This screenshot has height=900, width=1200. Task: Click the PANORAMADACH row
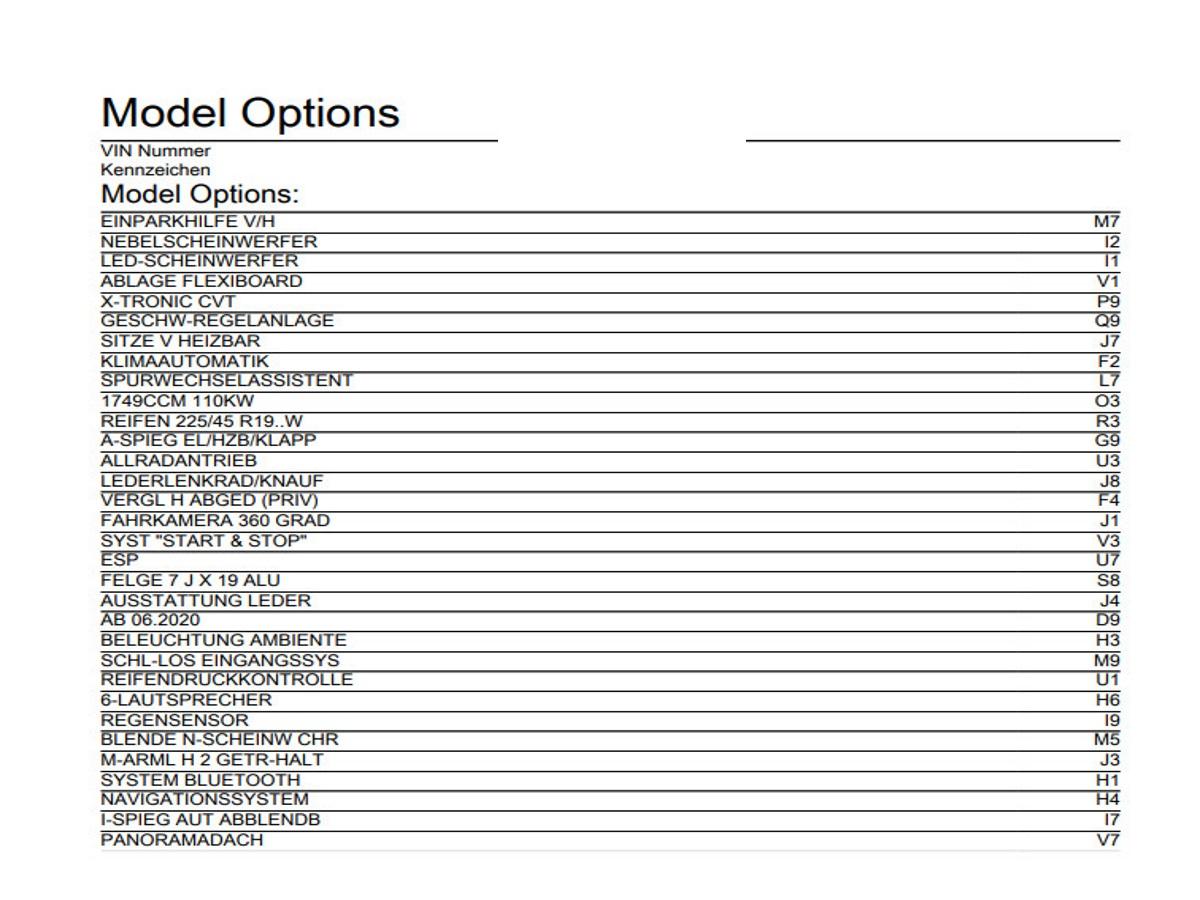pos(610,840)
